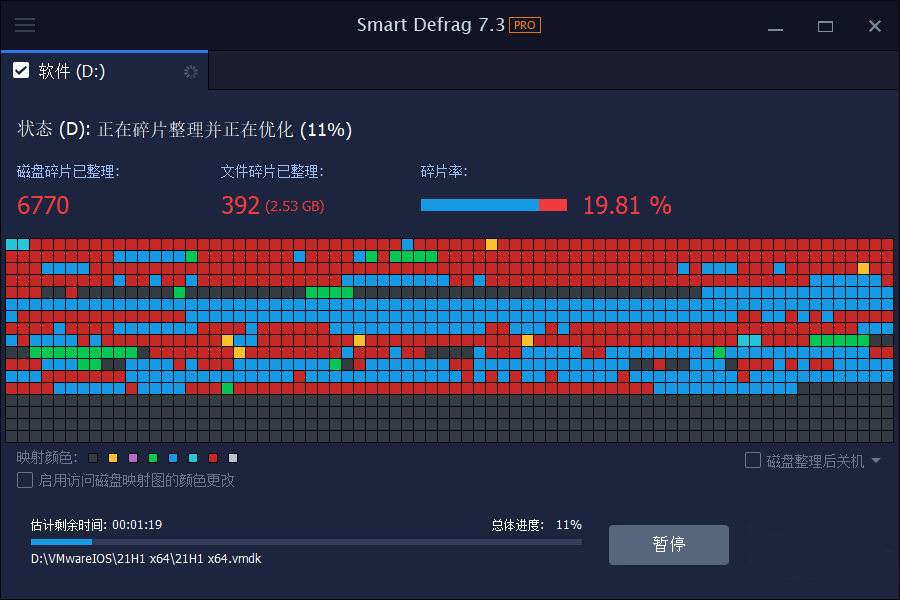
Task: Click the overall progress bar
Action: coord(306,542)
